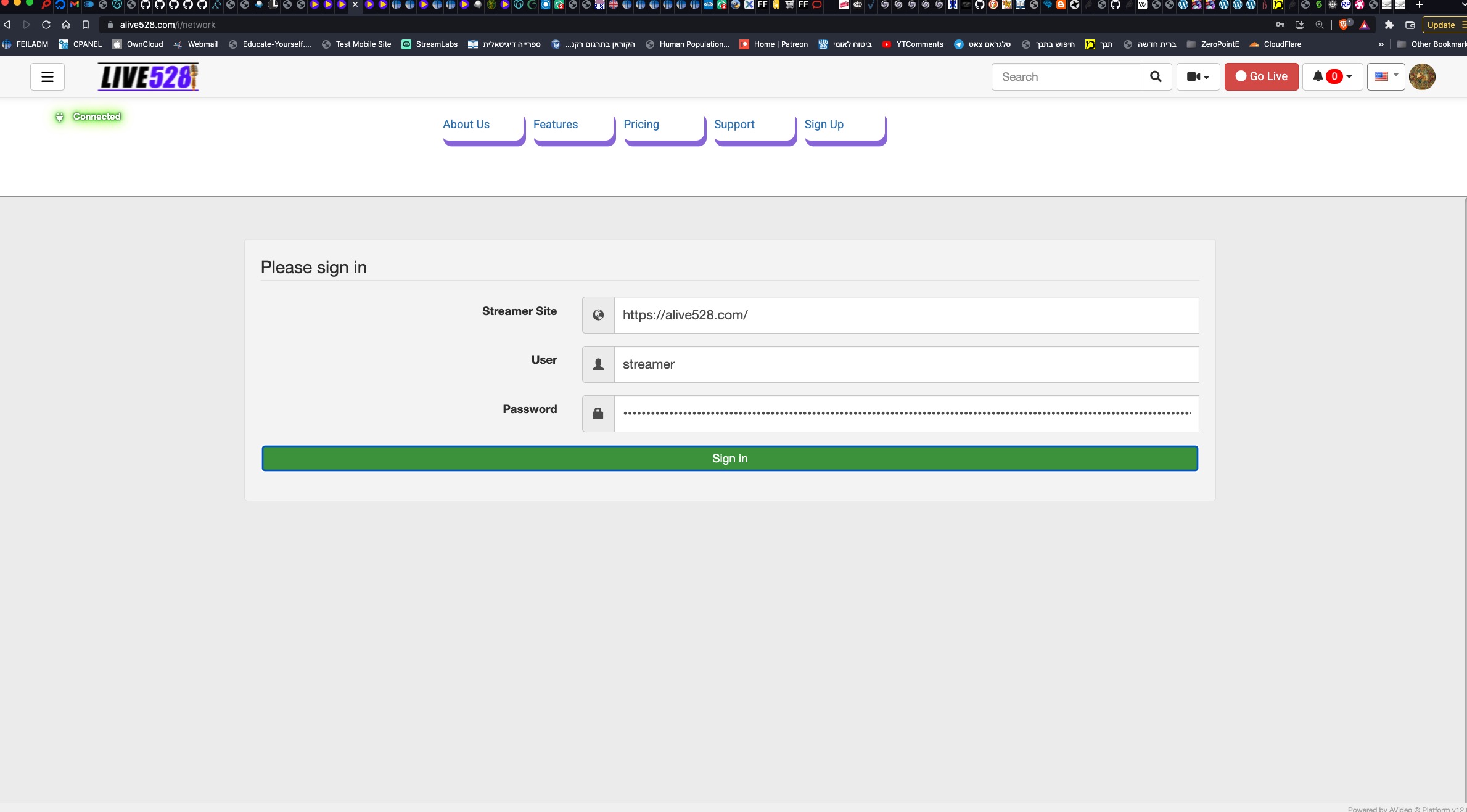Open the Other Bookmarks folder
This screenshot has height=812, width=1467.
coord(1432,44)
